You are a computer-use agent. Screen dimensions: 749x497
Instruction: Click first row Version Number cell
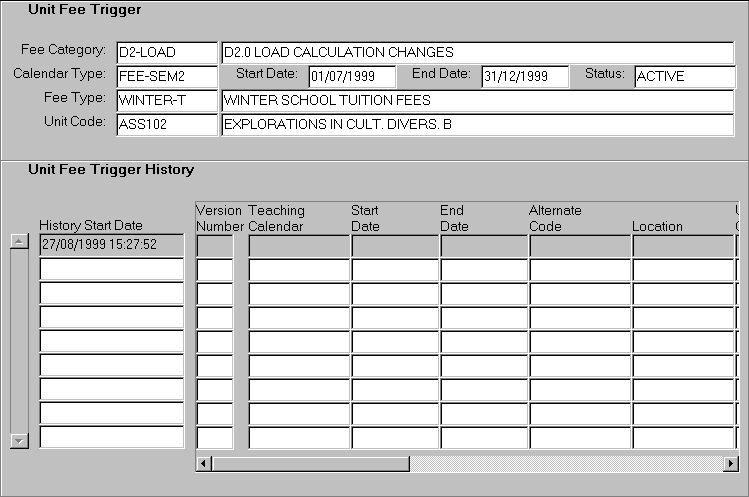coord(214,245)
